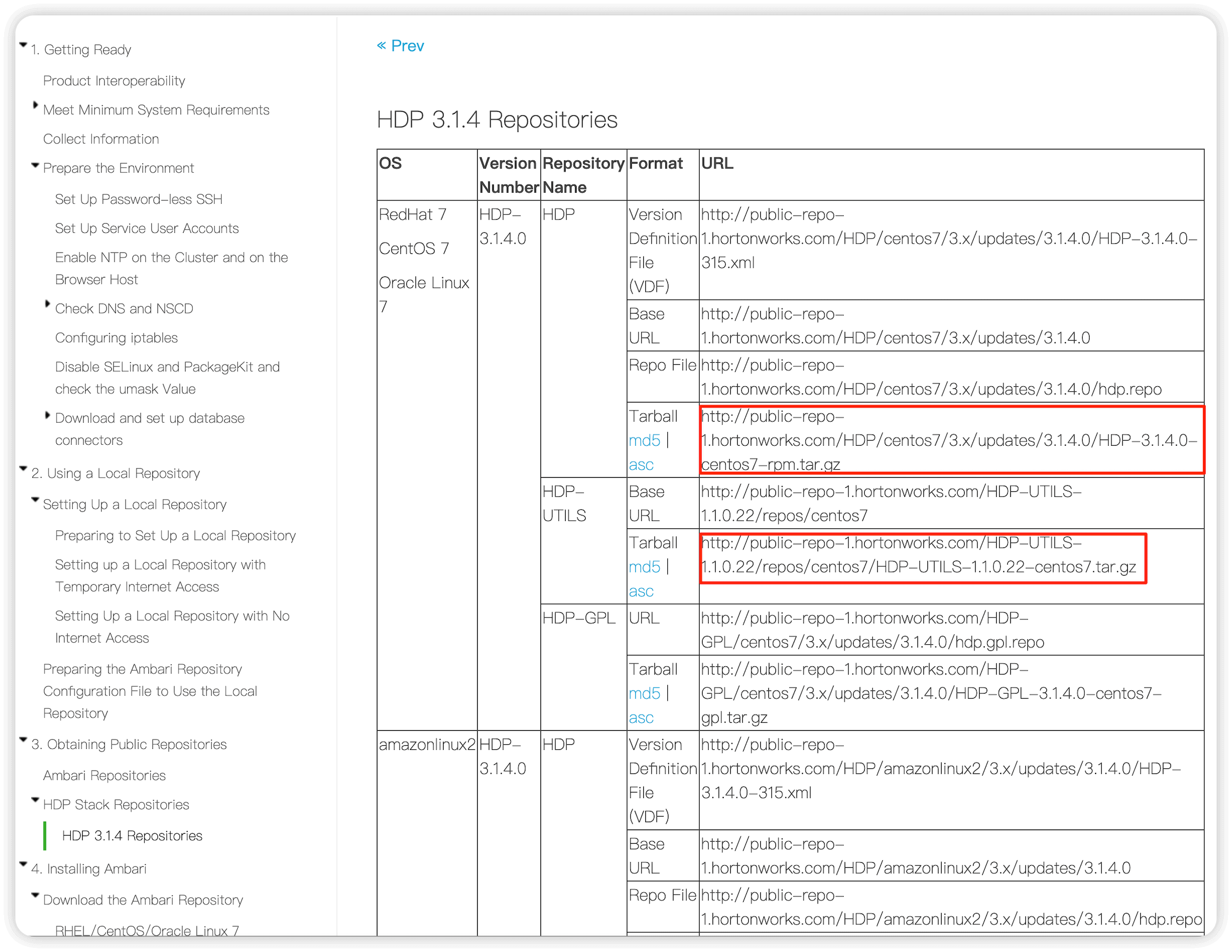Open 'HDP 3.1.4 Repositories' active item
This screenshot has width=1232, height=952.
[132, 836]
